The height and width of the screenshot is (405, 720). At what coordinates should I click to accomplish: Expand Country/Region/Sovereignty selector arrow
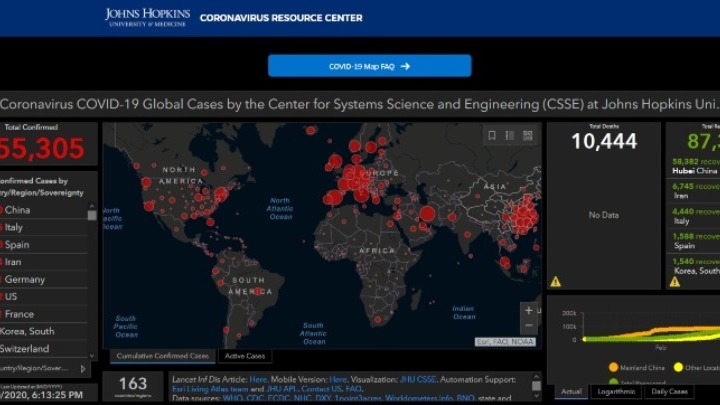point(83,369)
